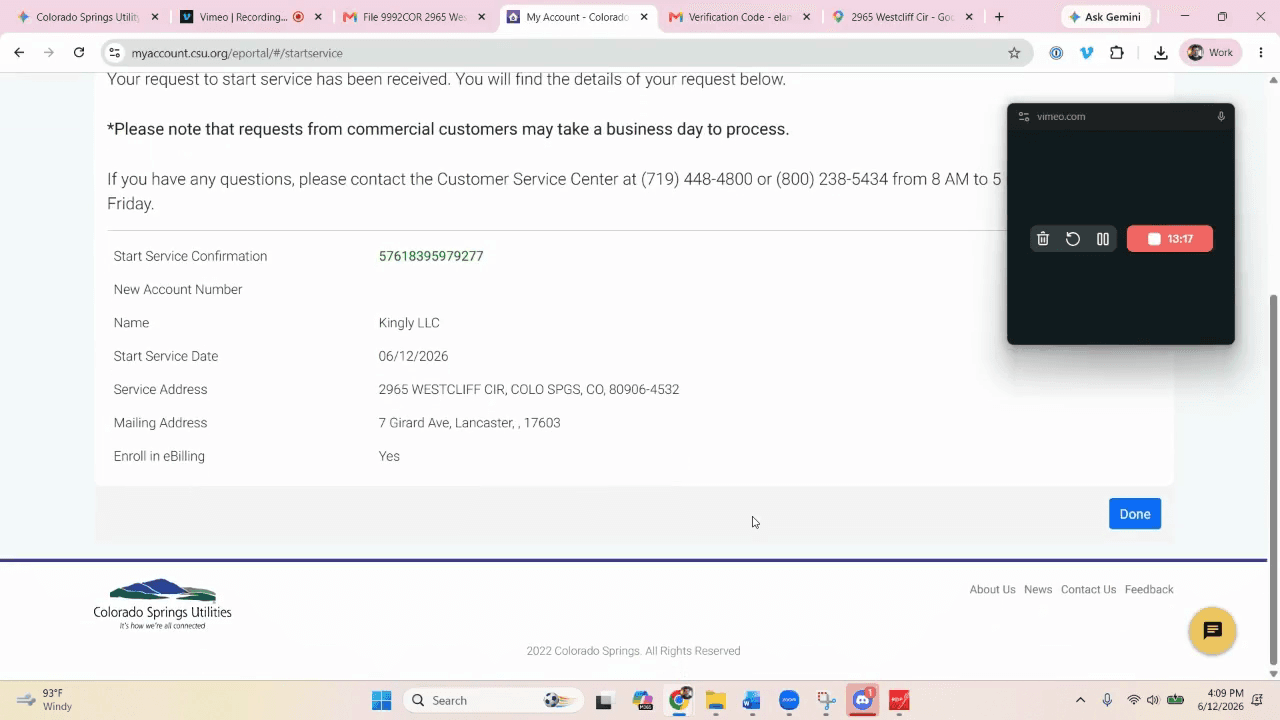This screenshot has width=1280, height=720.
Task: Open the News footer link
Action: click(x=1038, y=589)
